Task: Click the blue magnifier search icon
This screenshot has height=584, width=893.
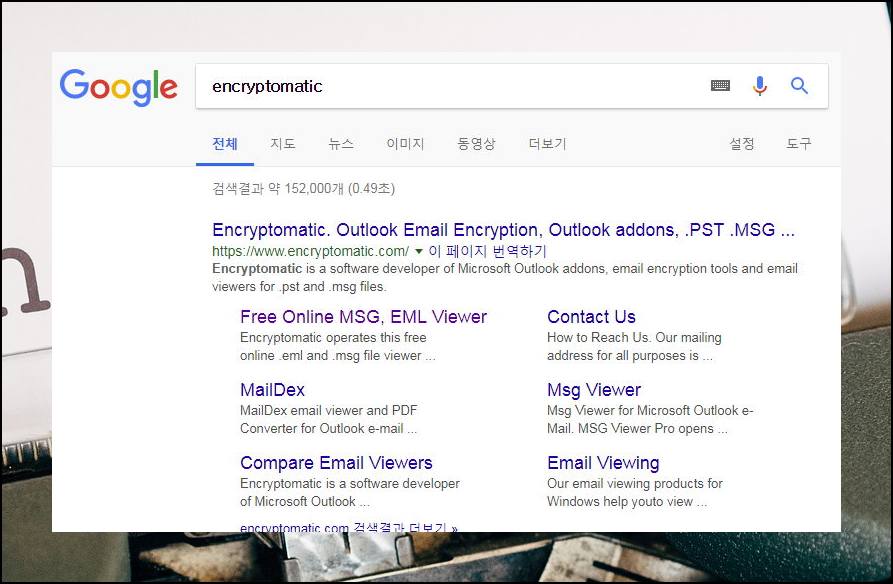Action: [x=800, y=85]
